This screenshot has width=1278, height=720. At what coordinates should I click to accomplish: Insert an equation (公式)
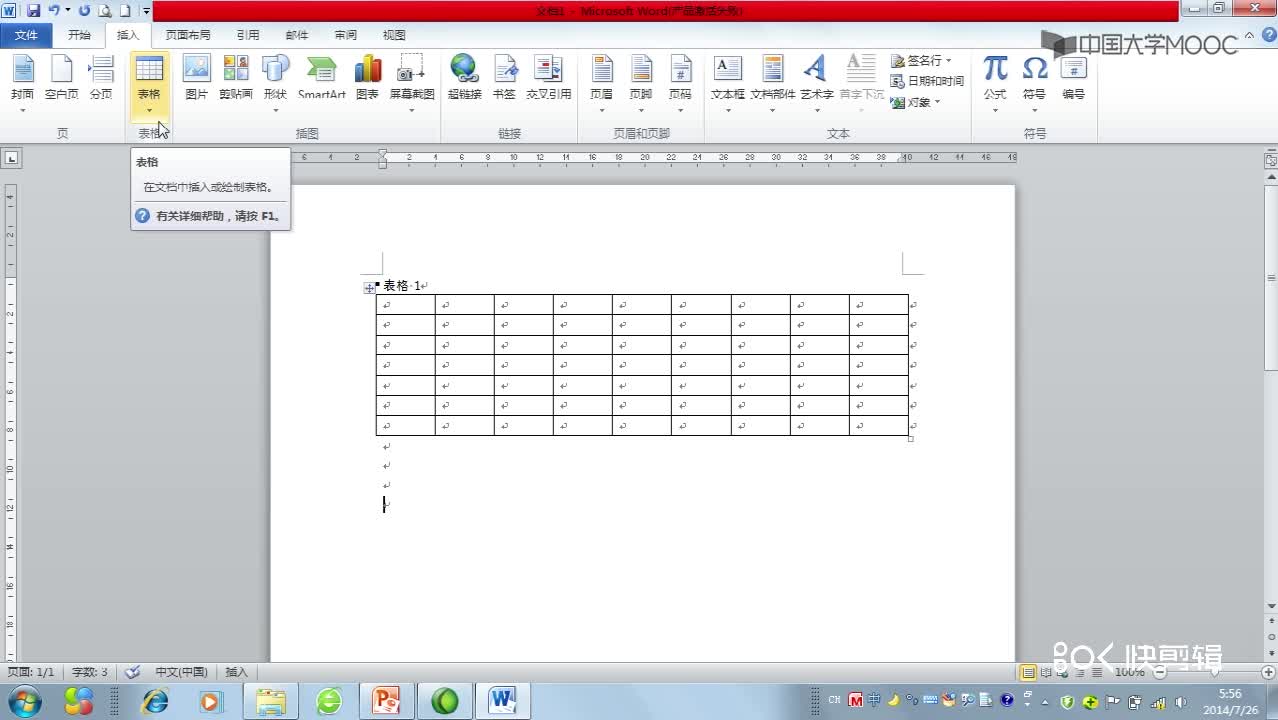[x=995, y=82]
